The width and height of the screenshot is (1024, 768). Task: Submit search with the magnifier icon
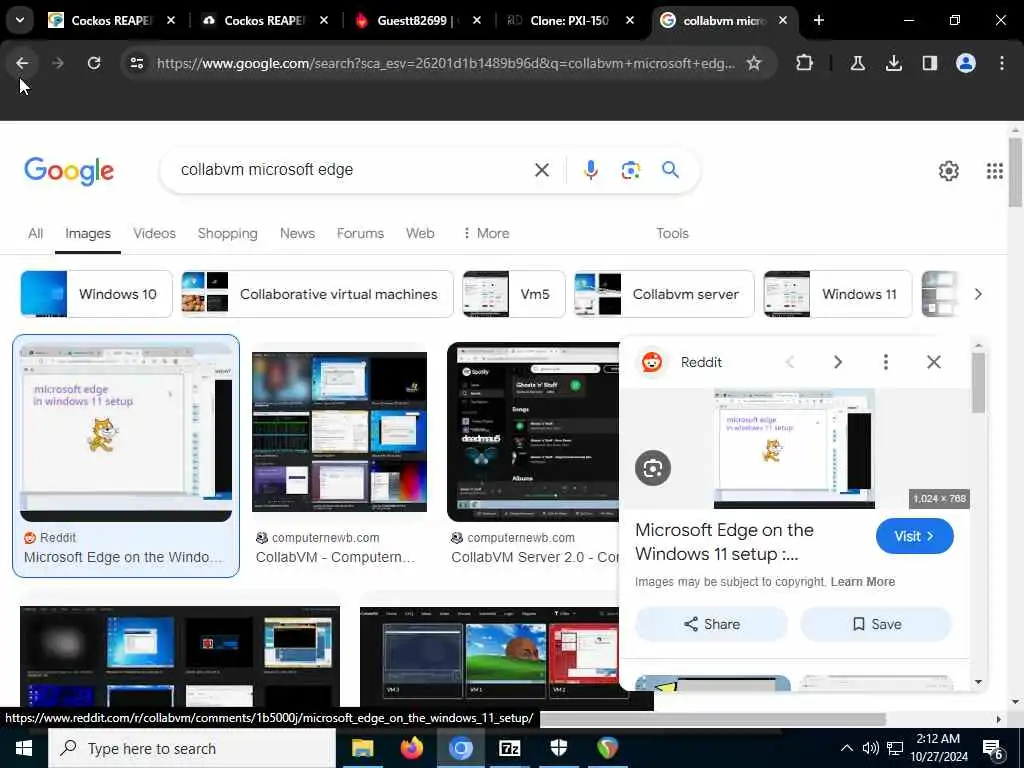pyautogui.click(x=670, y=170)
